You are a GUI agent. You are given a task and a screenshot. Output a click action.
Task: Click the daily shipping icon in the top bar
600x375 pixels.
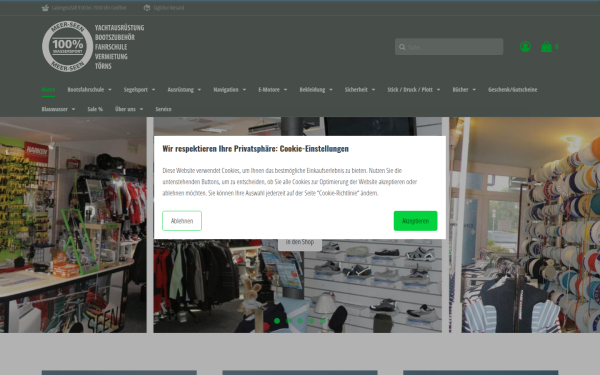click(147, 8)
